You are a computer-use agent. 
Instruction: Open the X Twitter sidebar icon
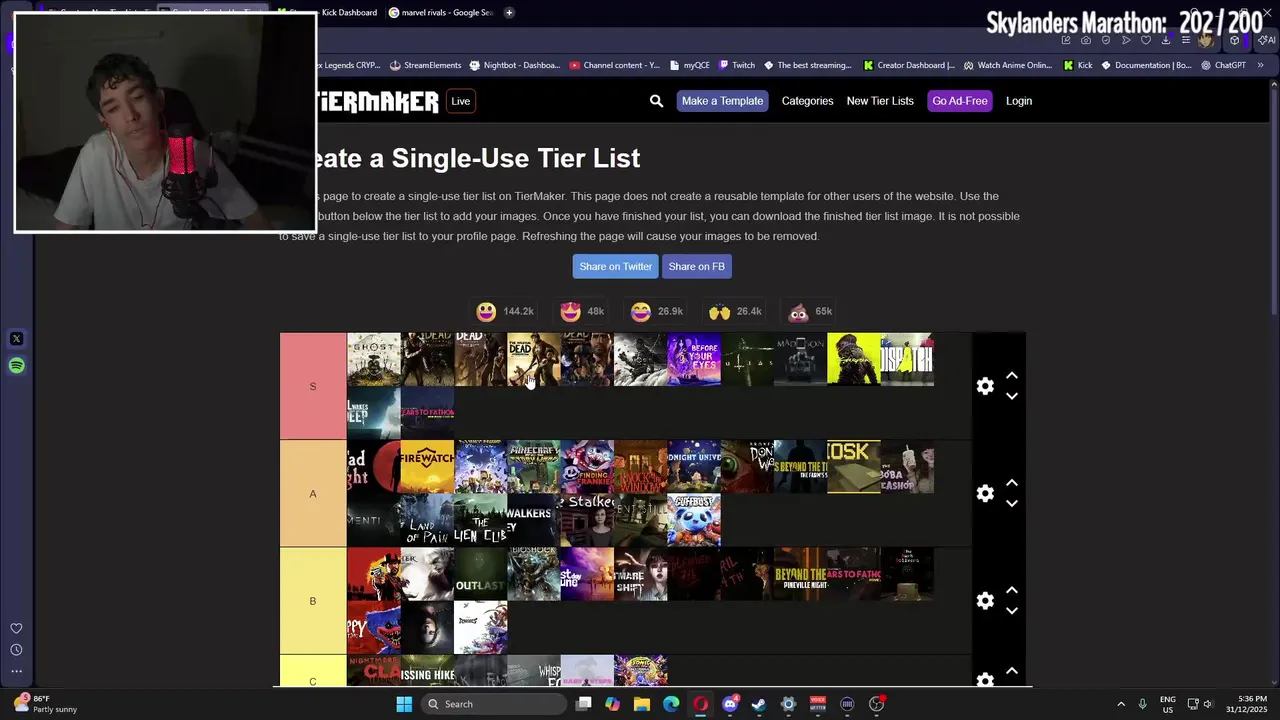pos(16,339)
